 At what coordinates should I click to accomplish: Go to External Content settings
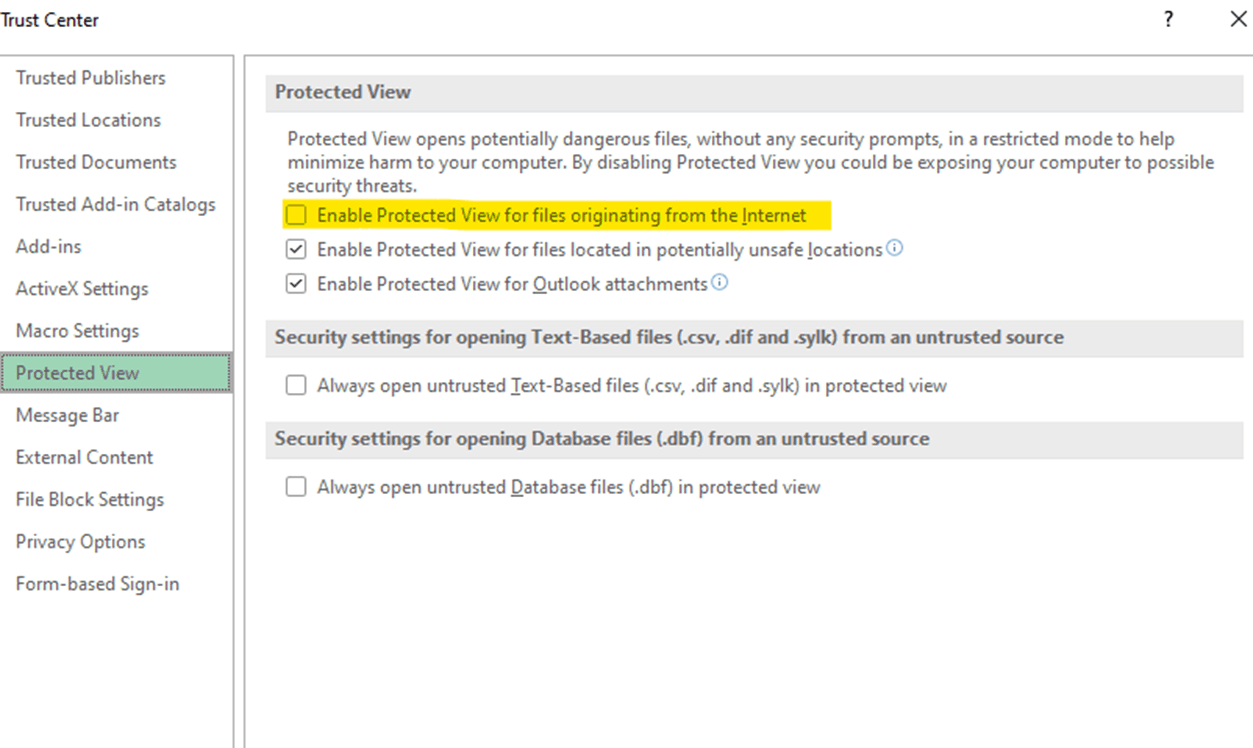pos(85,457)
